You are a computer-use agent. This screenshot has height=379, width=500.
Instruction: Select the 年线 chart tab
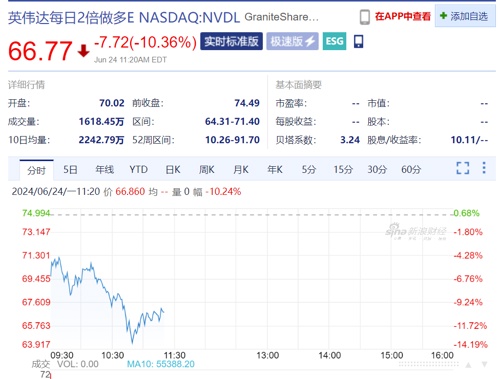104,170
